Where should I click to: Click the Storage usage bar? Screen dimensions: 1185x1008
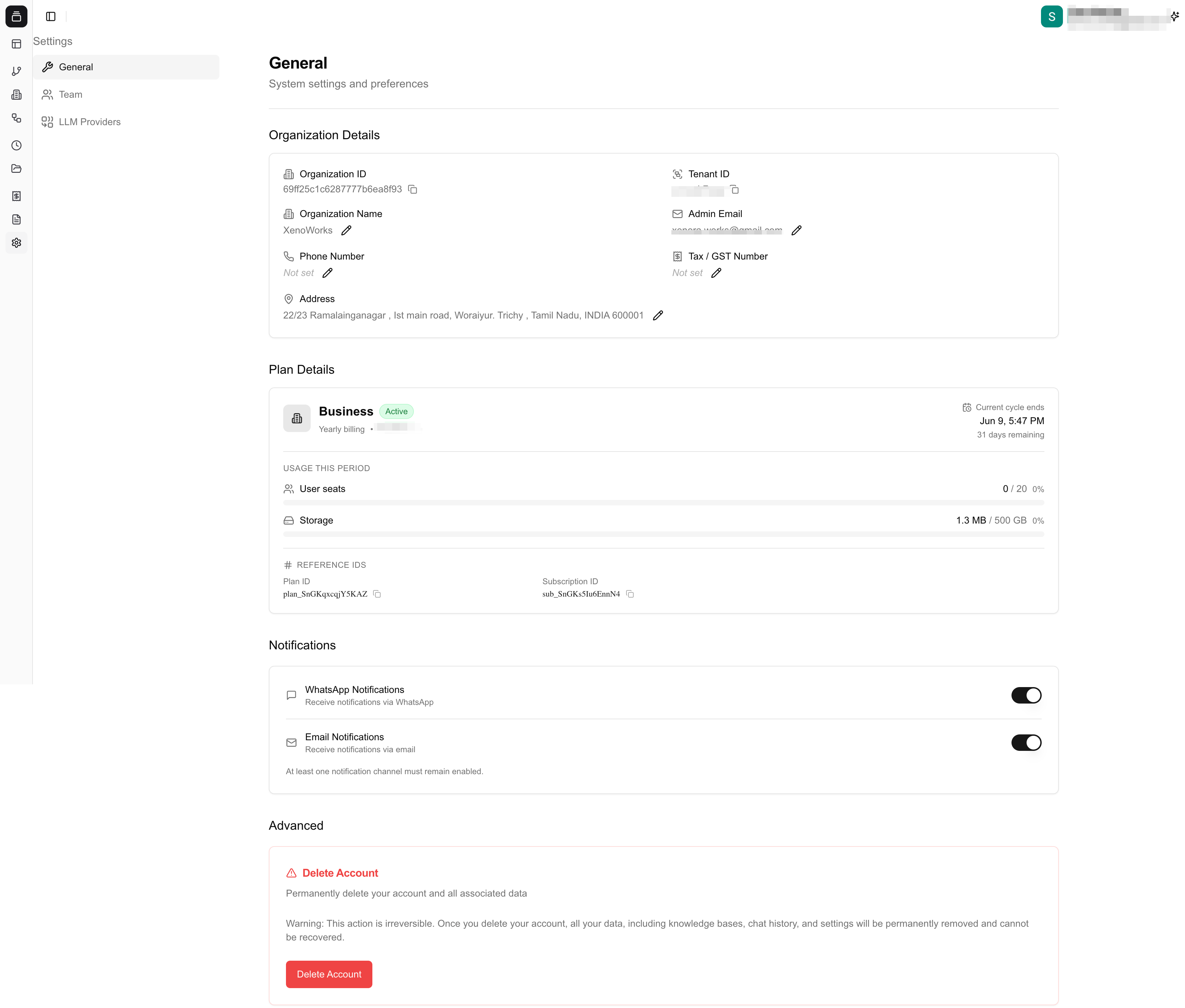[x=663, y=534]
